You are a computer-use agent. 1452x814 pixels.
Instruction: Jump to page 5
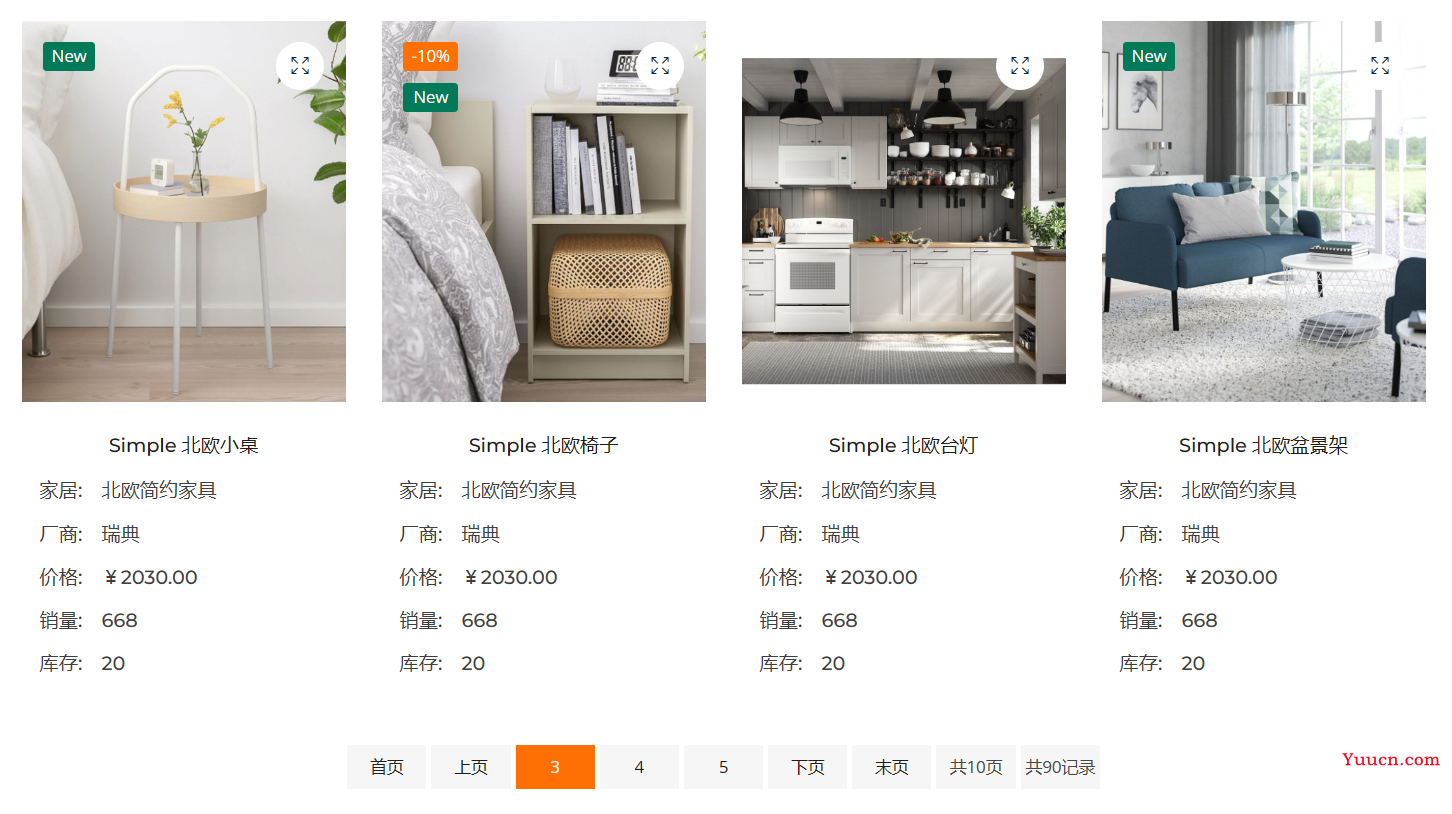(x=723, y=767)
